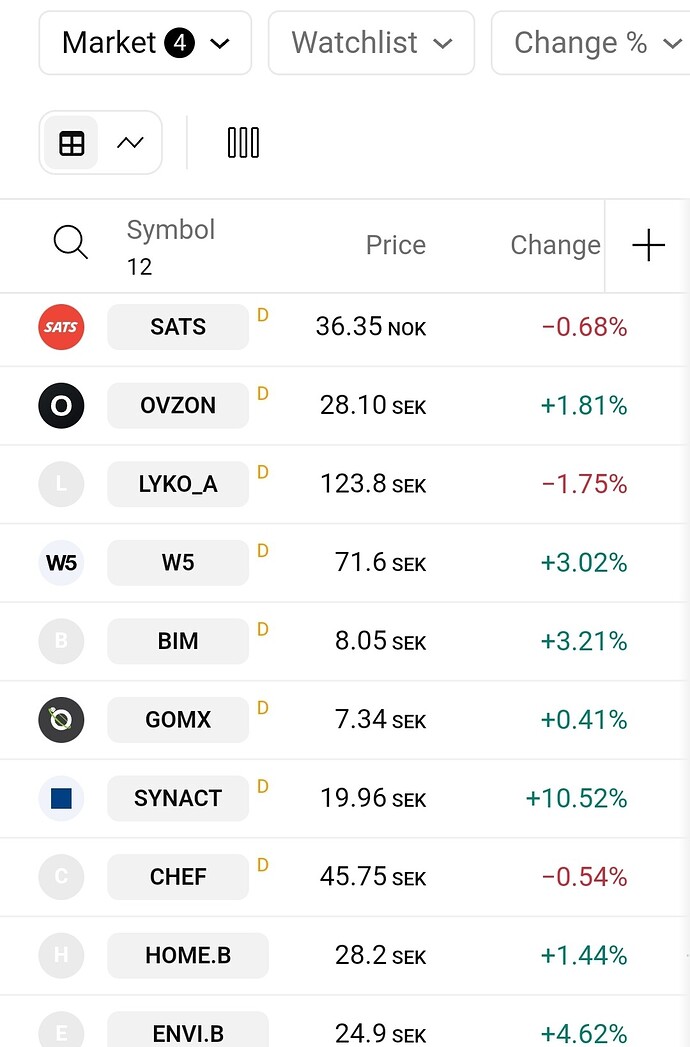
Task: Open the HOME.B symbol button
Action: pos(188,956)
